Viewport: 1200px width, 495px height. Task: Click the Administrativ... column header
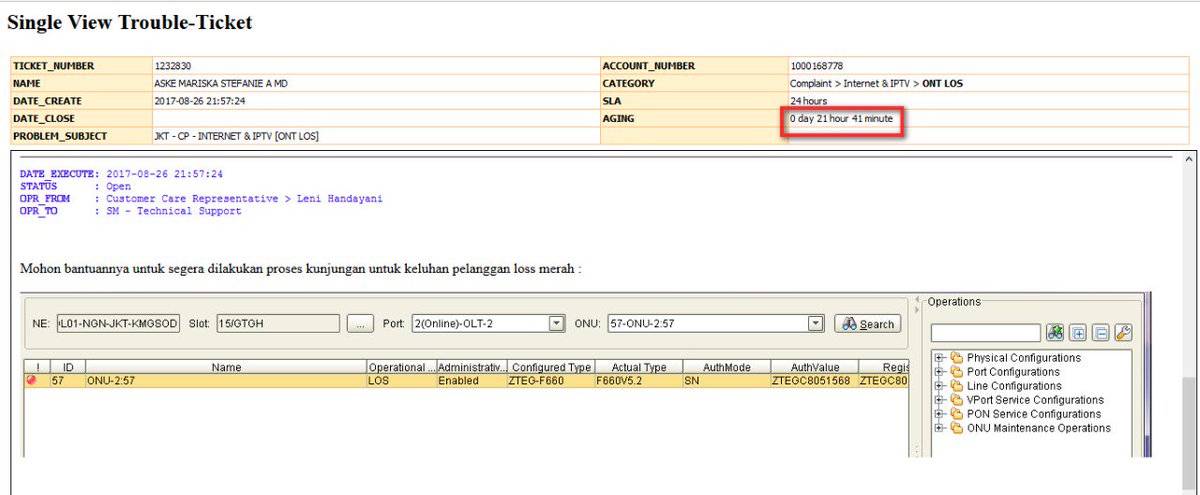click(x=472, y=367)
